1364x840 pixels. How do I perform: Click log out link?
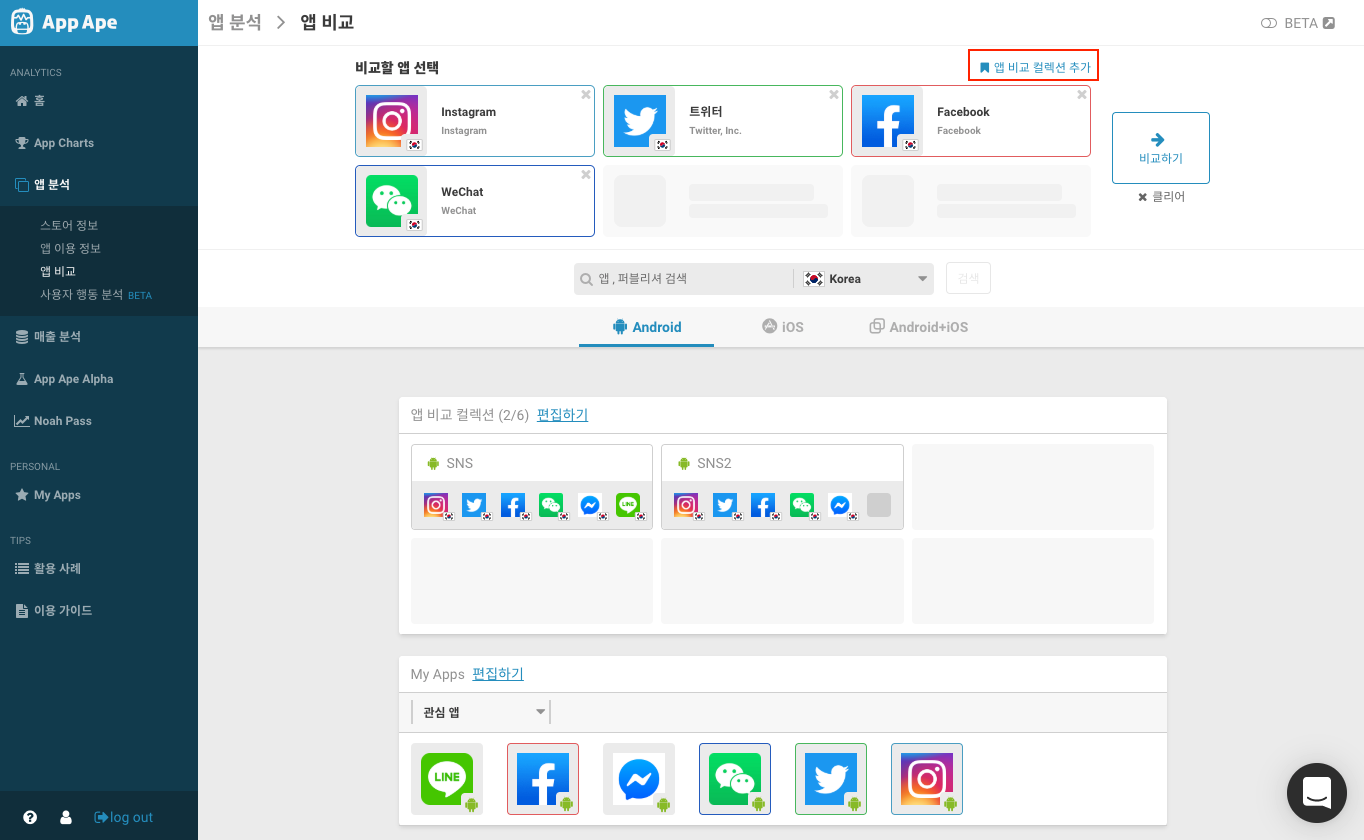tap(124, 817)
